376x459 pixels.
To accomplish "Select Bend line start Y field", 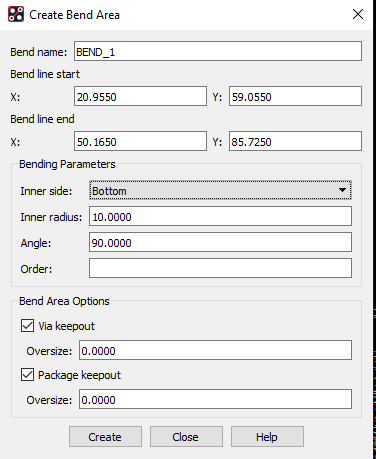I will click(295, 96).
